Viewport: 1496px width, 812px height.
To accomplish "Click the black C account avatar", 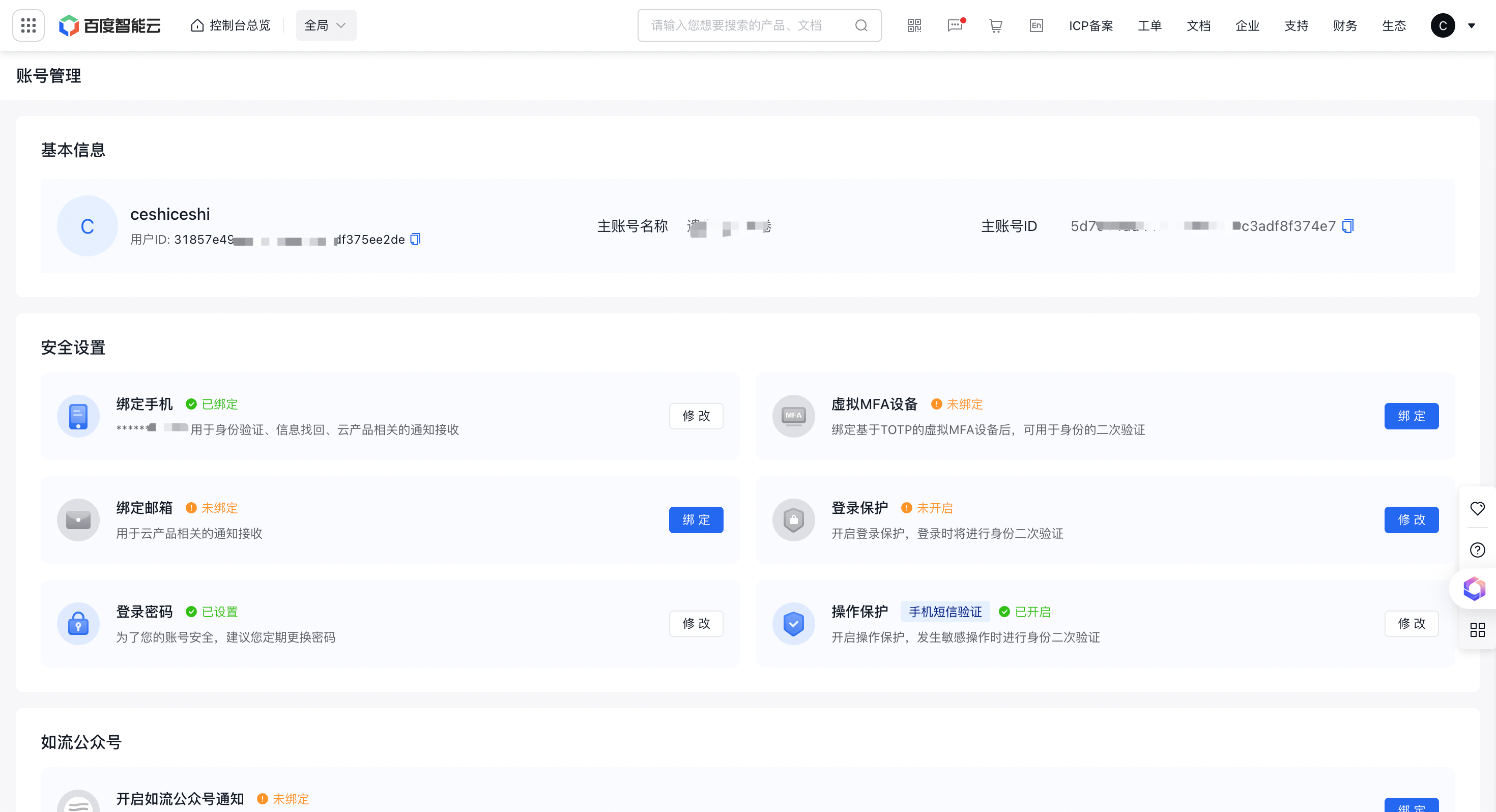I will coord(1443,25).
